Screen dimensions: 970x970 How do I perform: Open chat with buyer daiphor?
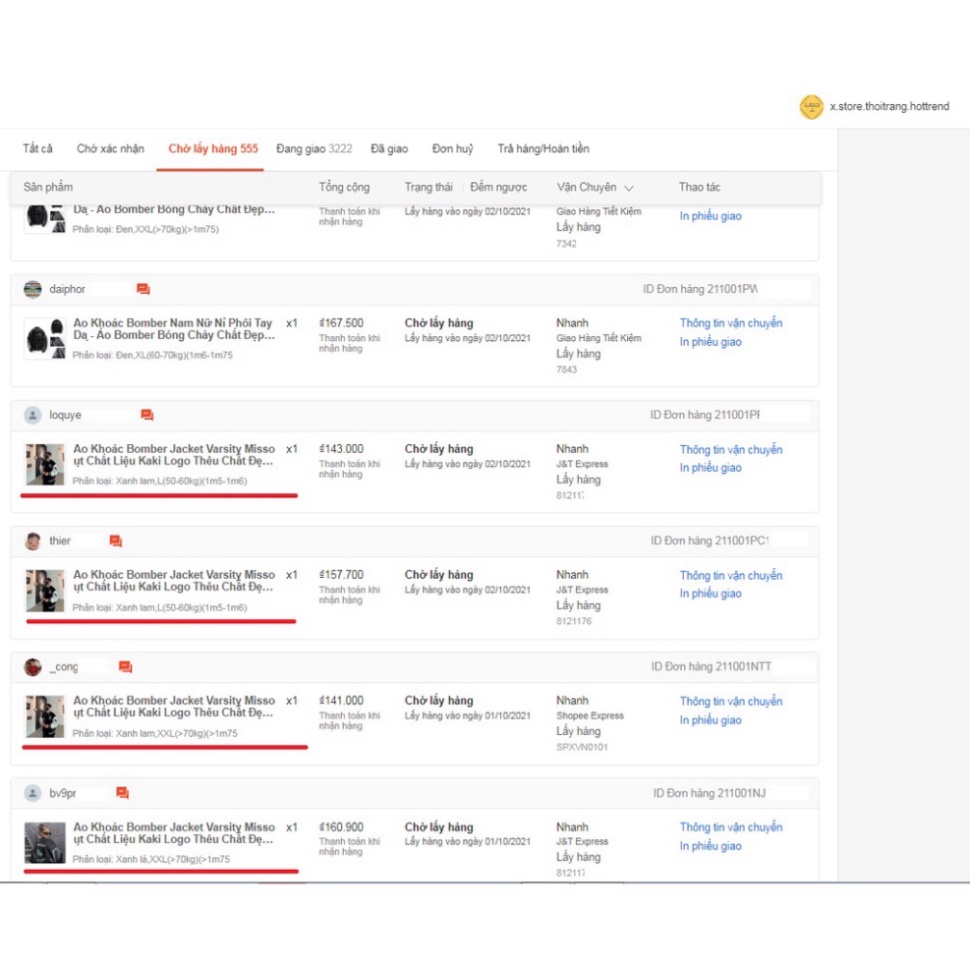[143, 289]
